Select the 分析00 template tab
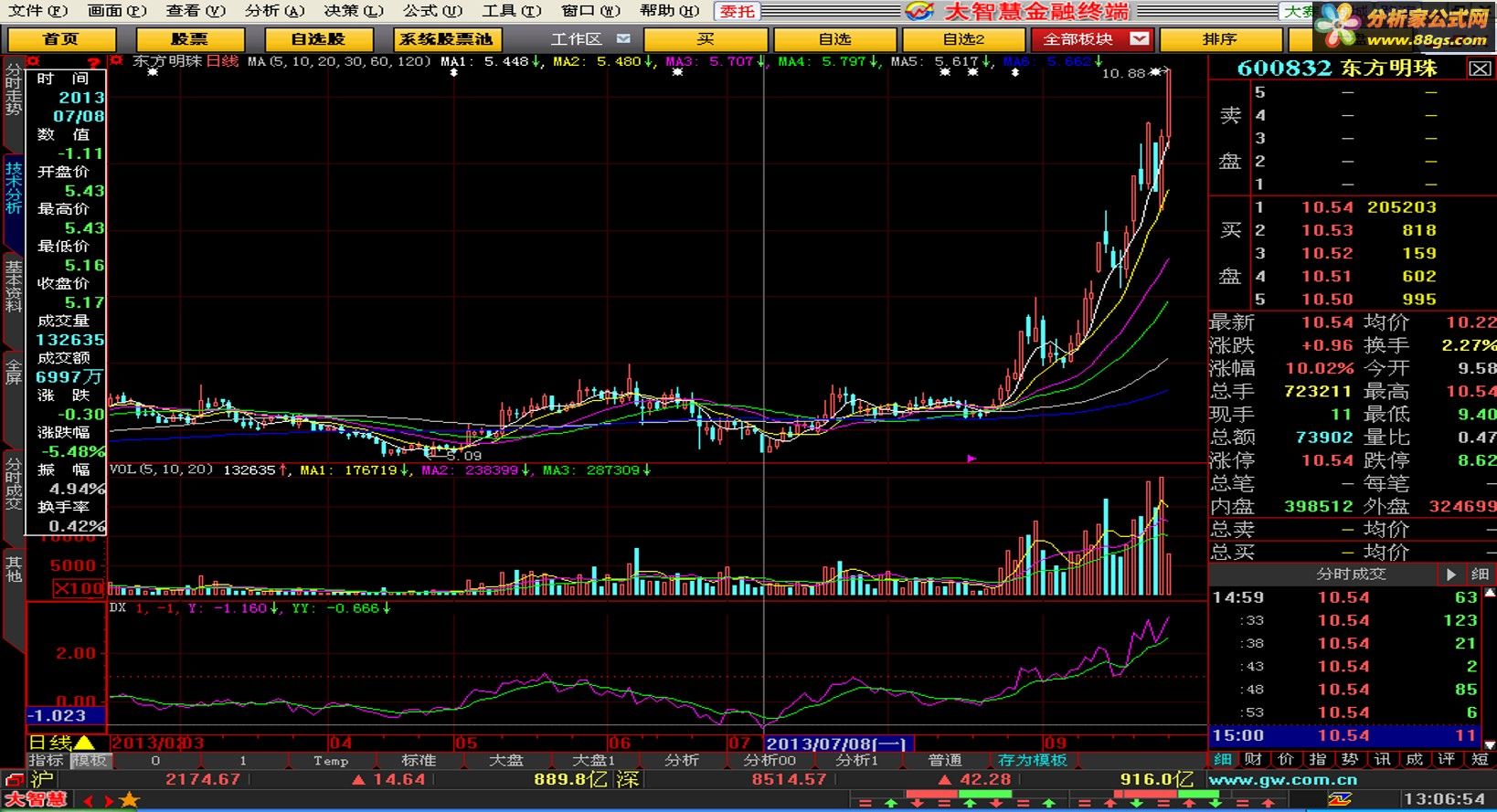This screenshot has height=812, width=1497. 770,760
